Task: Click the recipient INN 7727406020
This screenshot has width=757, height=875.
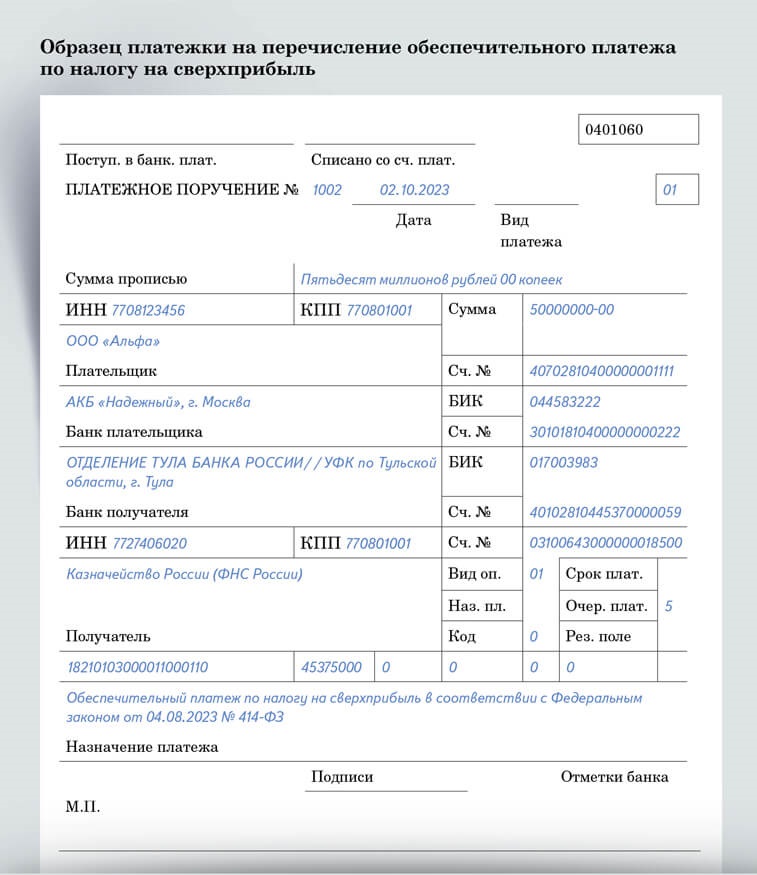Action: [x=149, y=544]
